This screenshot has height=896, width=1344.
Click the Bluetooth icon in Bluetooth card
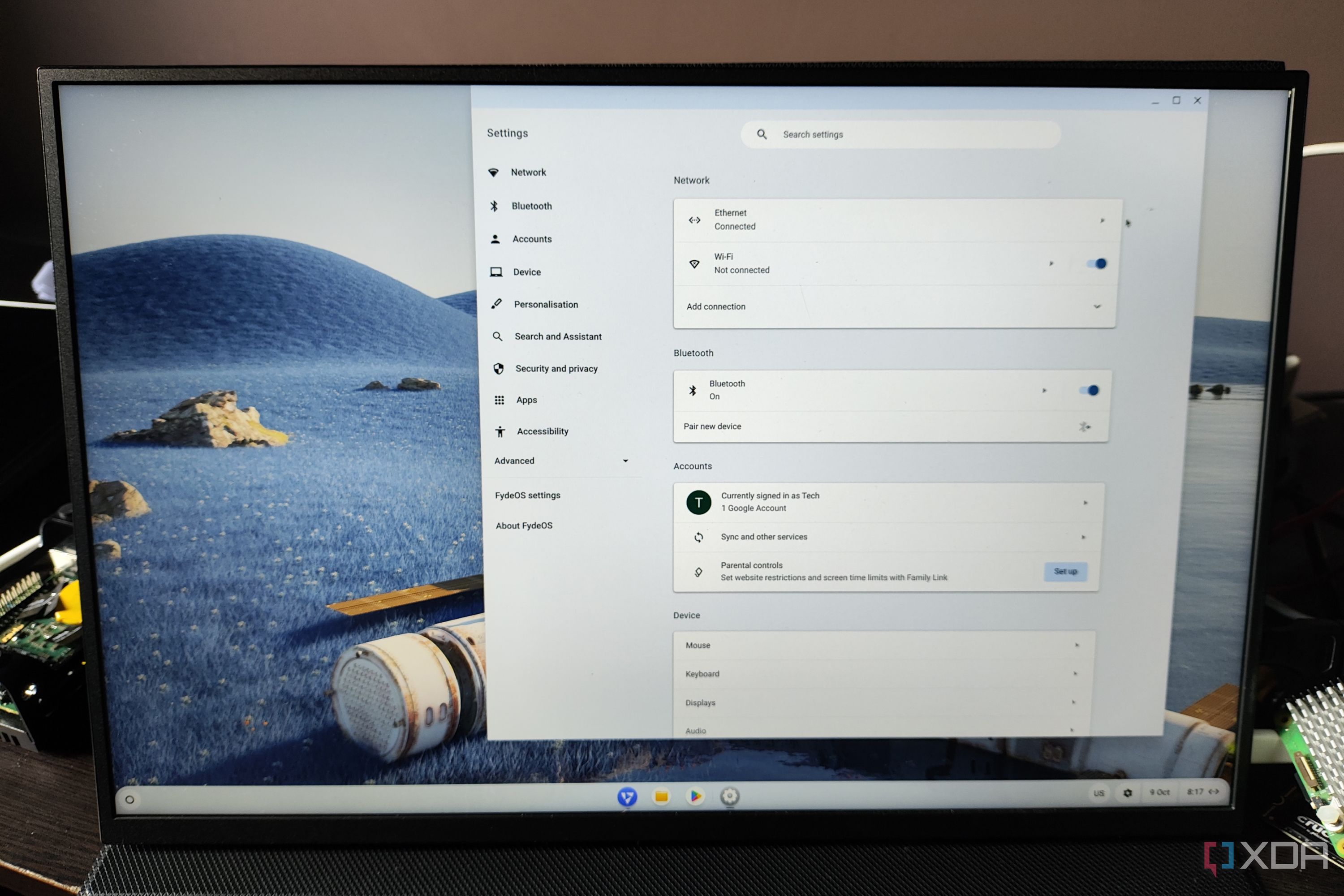693,390
